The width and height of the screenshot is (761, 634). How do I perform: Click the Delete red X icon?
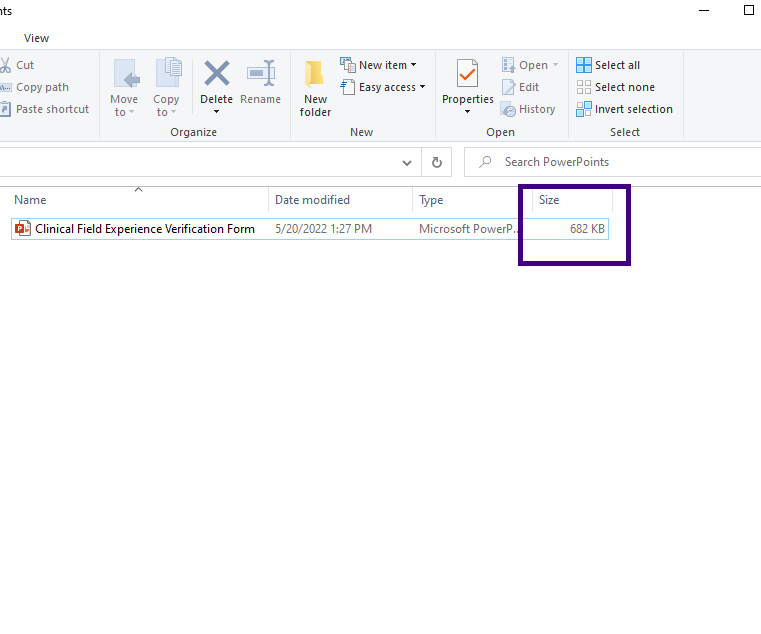pos(216,74)
